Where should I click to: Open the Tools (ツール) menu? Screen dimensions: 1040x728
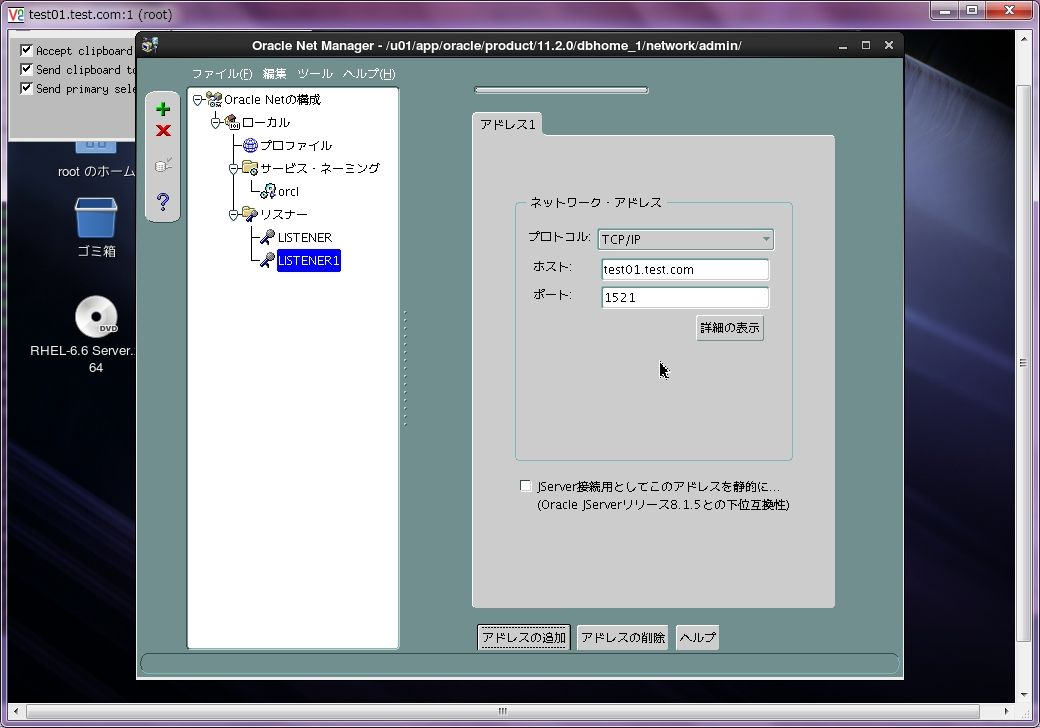point(315,74)
